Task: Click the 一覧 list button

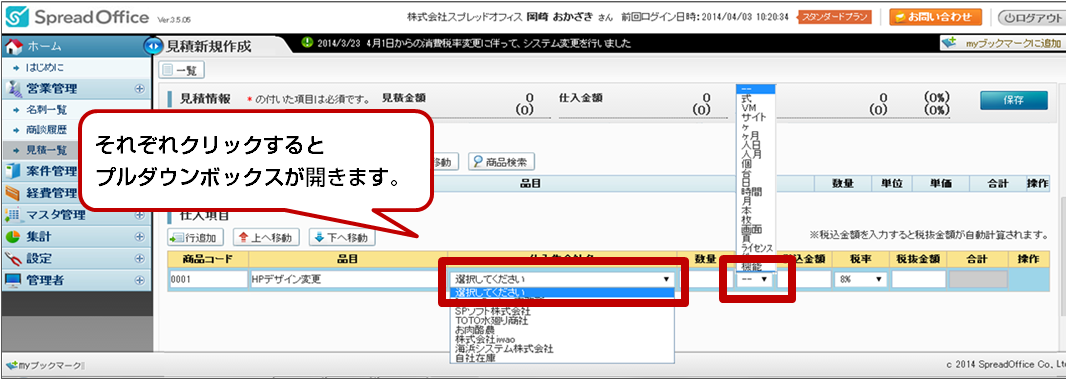Action: point(182,69)
